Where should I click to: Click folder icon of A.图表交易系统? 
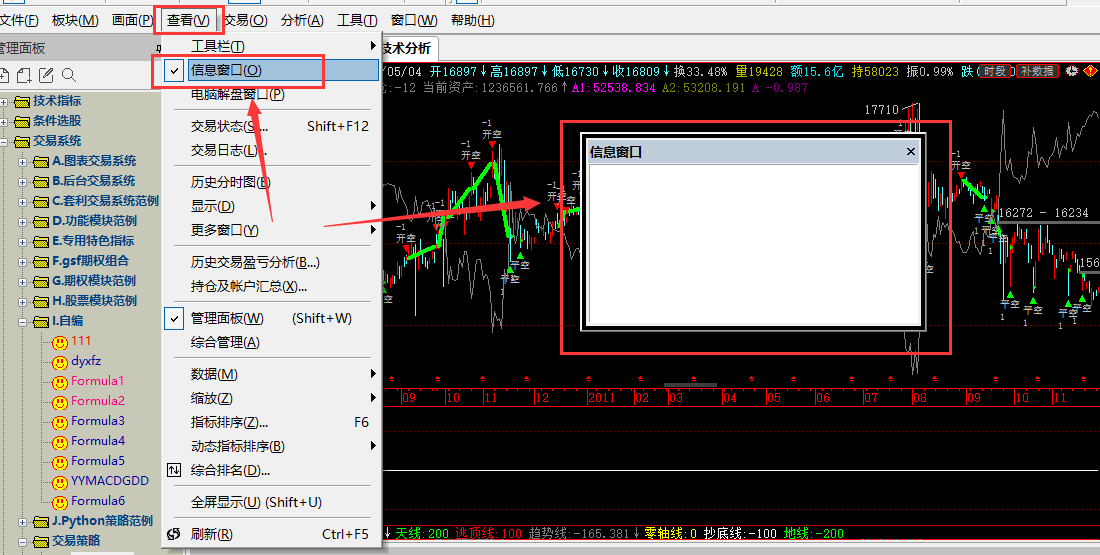[x=41, y=161]
